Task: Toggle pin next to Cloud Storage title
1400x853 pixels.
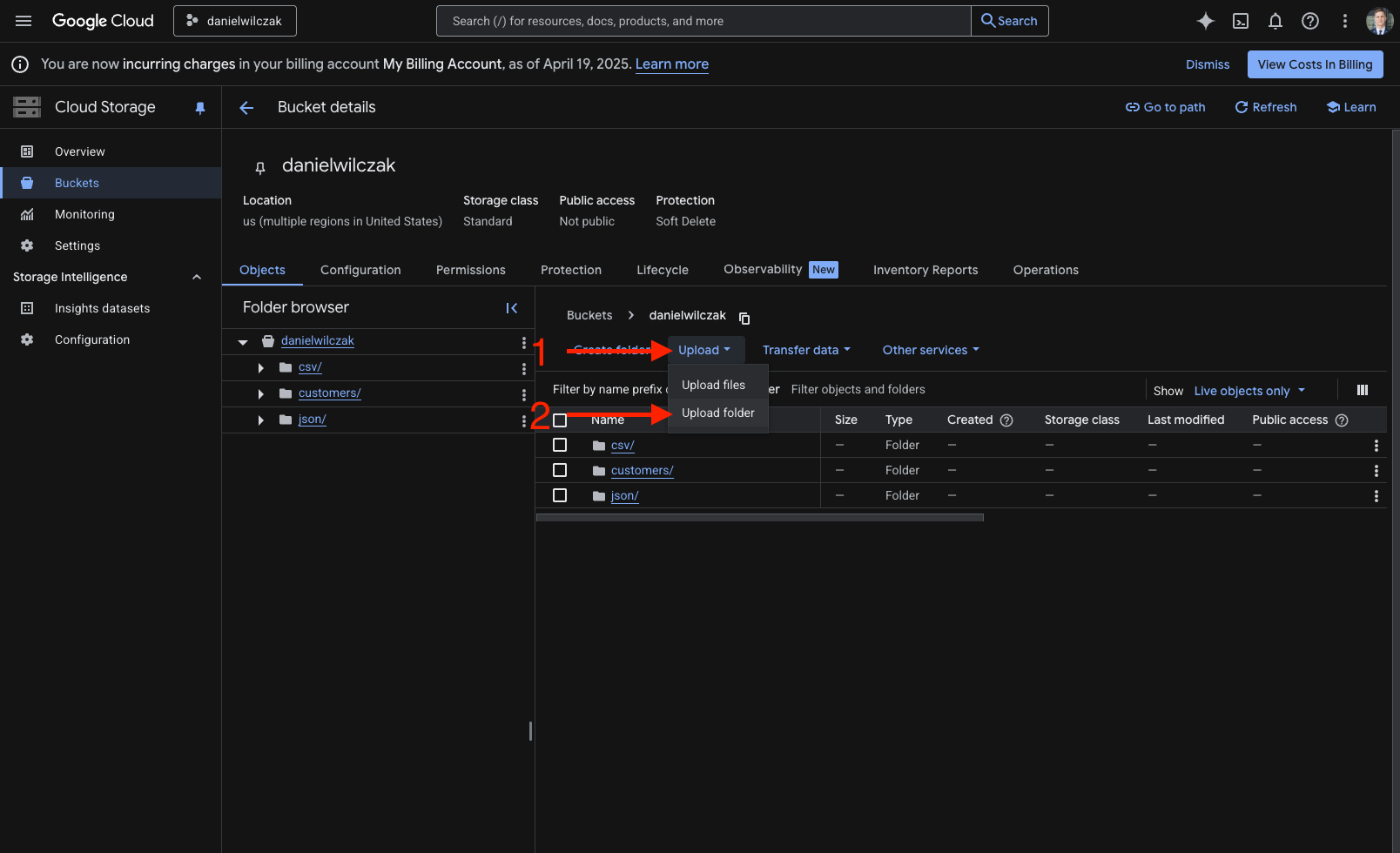Action: [200, 108]
